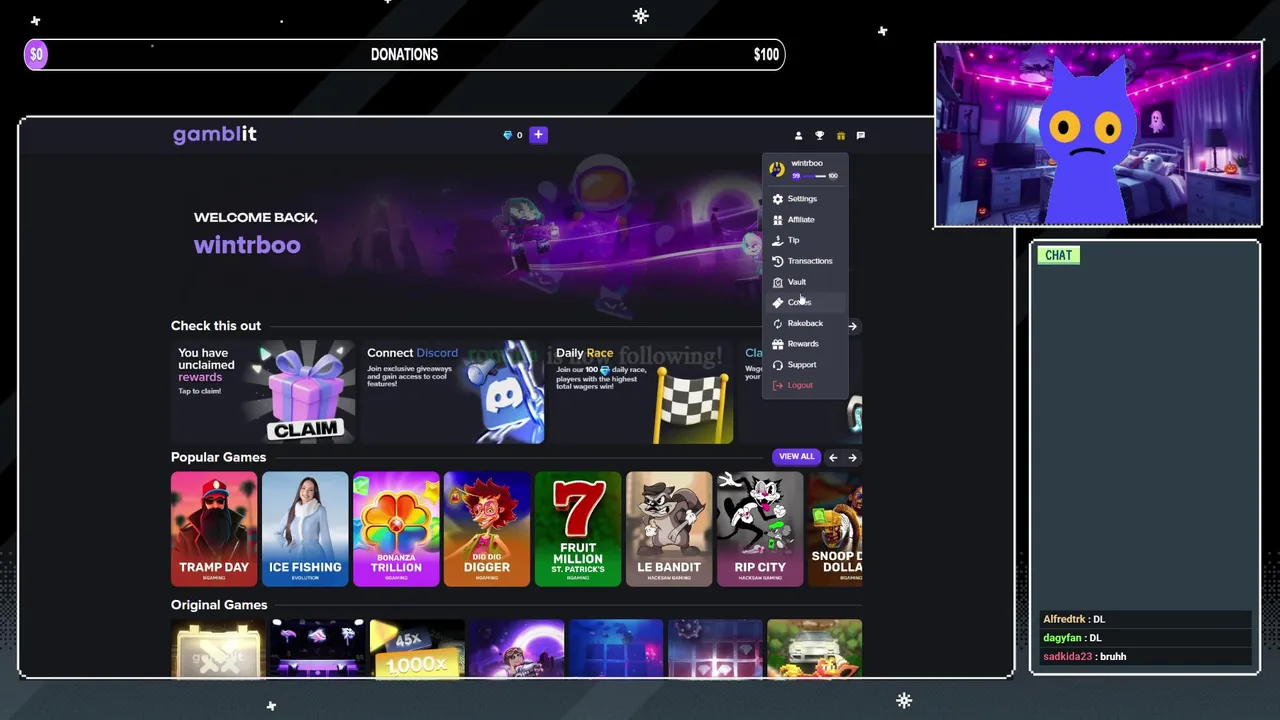Click Logout in the account menu
This screenshot has height=720, width=1280.
805,385
